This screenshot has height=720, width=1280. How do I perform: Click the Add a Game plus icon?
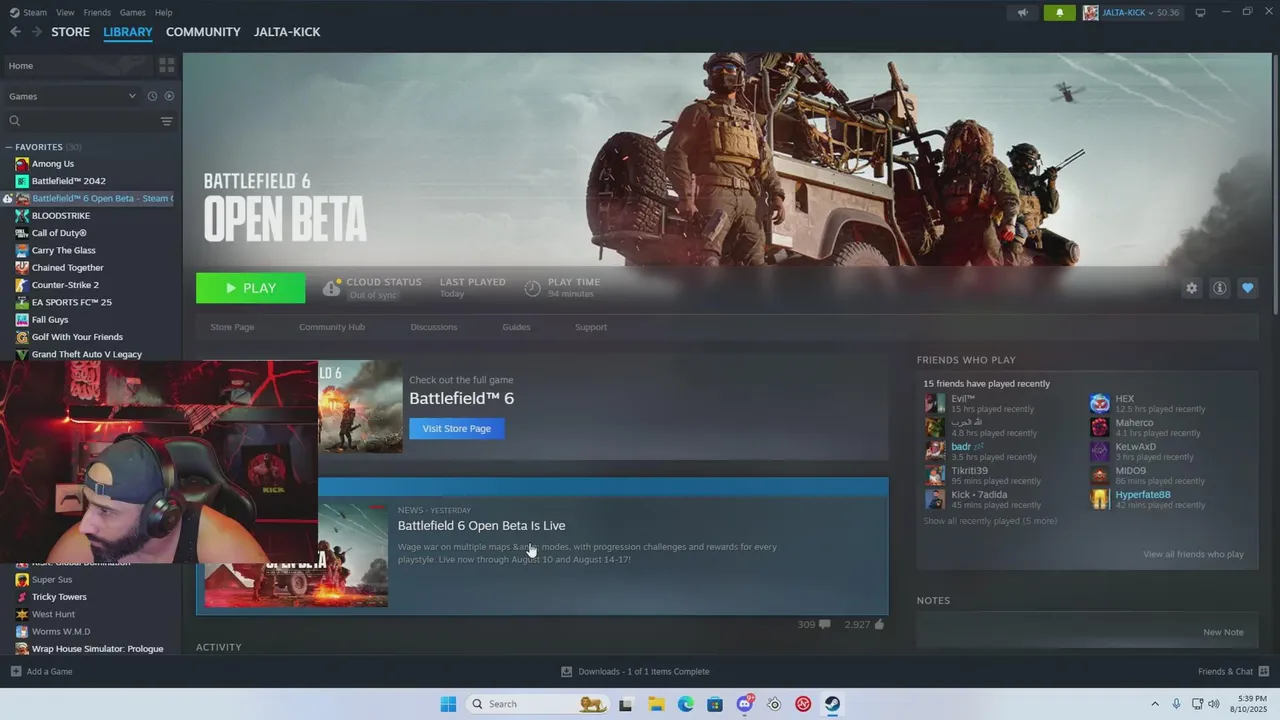[15, 671]
